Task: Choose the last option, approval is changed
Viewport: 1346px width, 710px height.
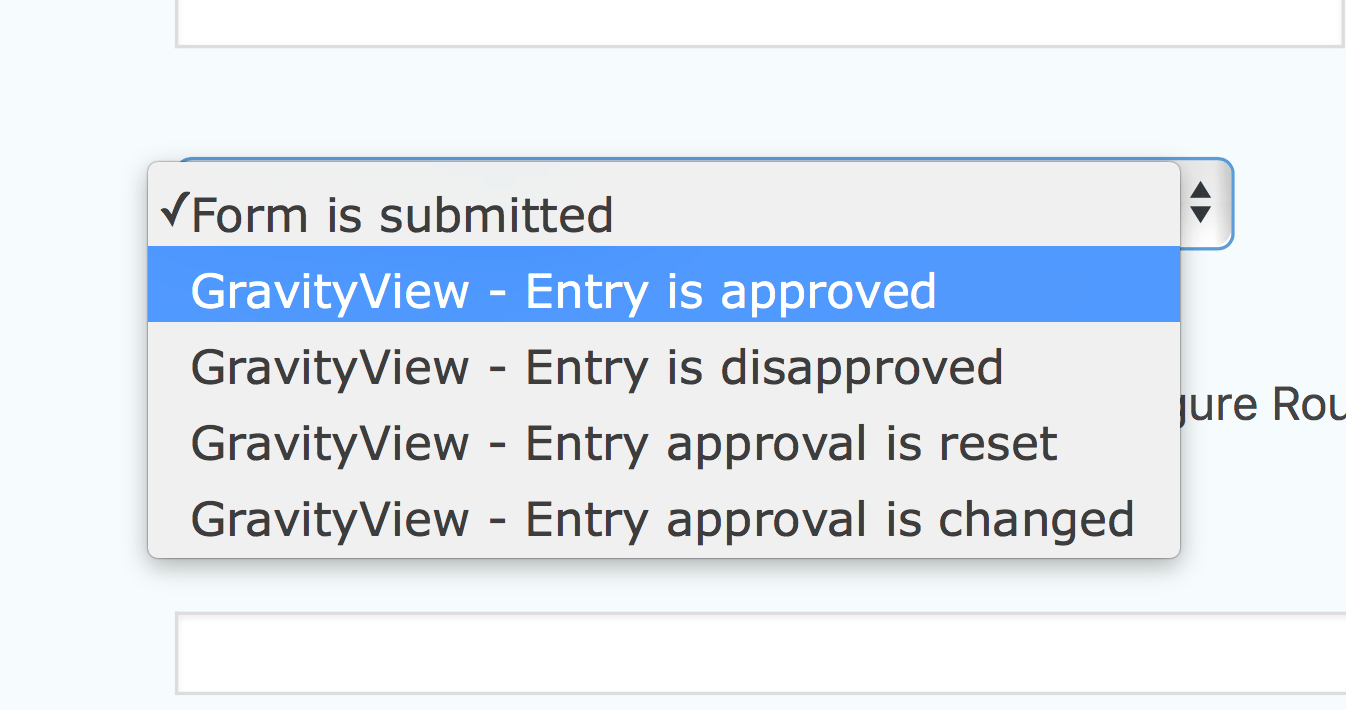Action: 664,518
